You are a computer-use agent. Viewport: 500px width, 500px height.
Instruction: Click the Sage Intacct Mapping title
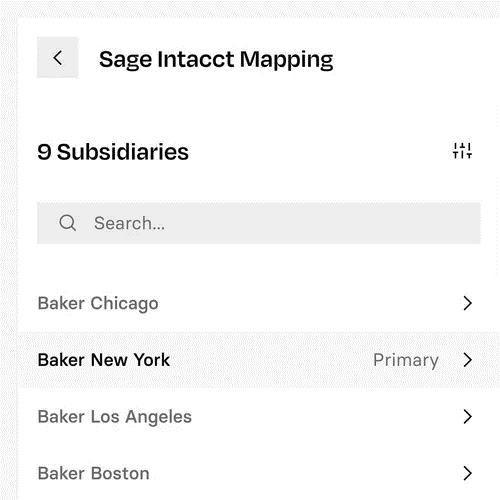coord(216,60)
